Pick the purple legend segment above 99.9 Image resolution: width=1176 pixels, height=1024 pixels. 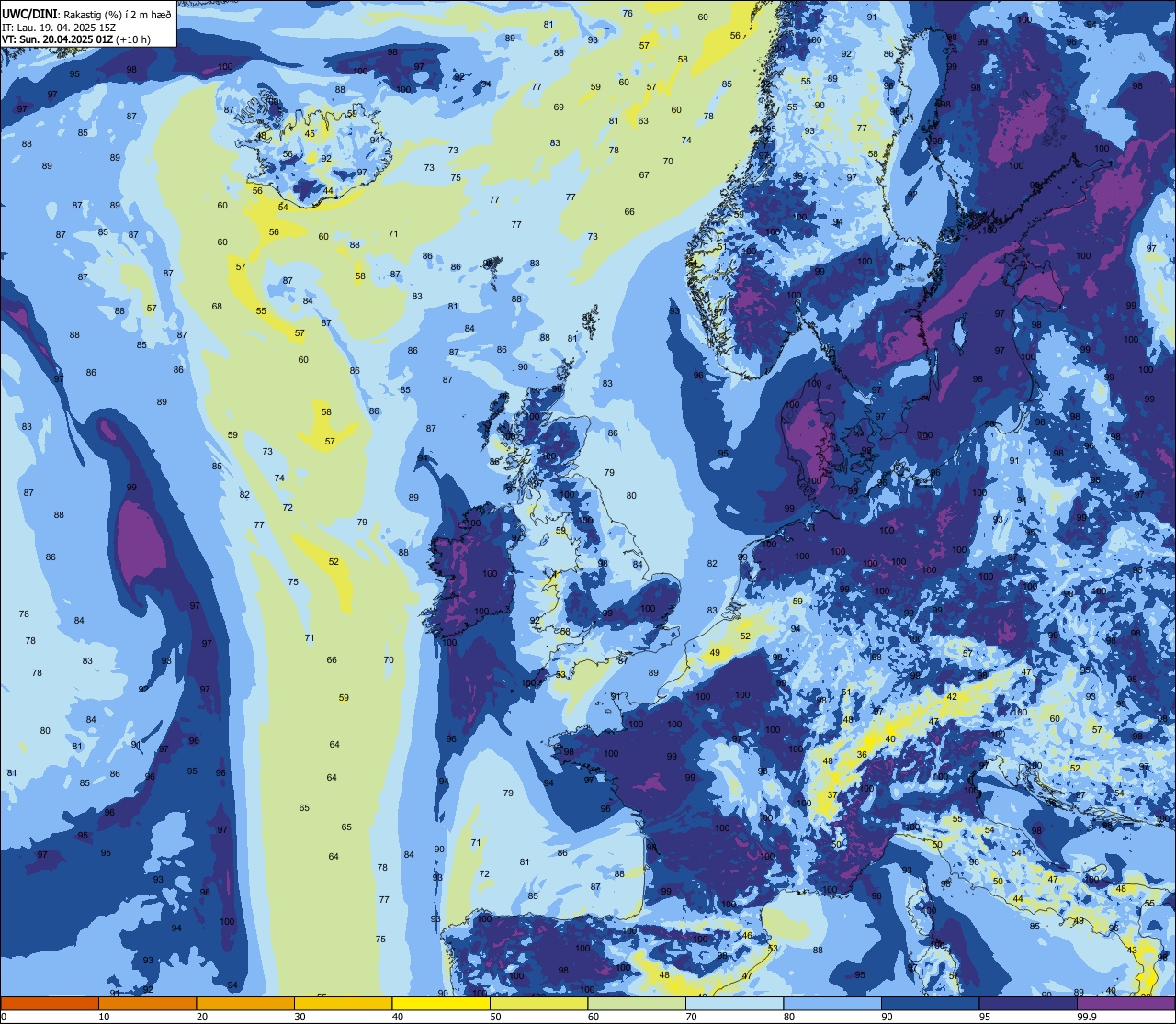(x=1125, y=1003)
